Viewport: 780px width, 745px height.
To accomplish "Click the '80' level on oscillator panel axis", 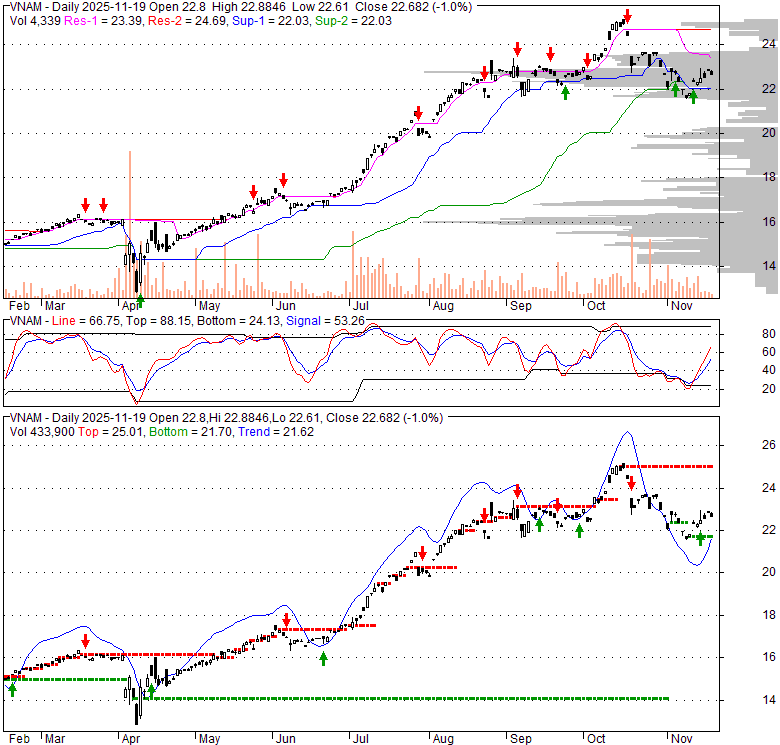I will click(x=769, y=334).
